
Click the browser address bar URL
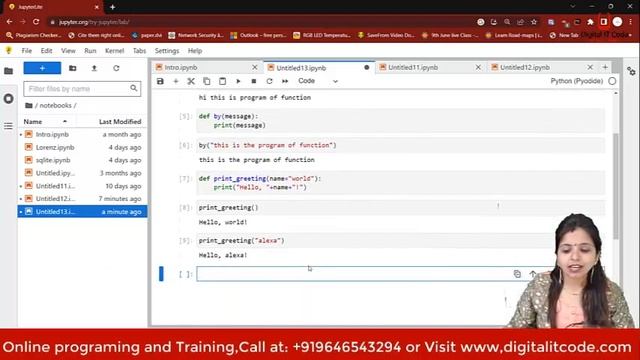pyautogui.click(x=95, y=22)
